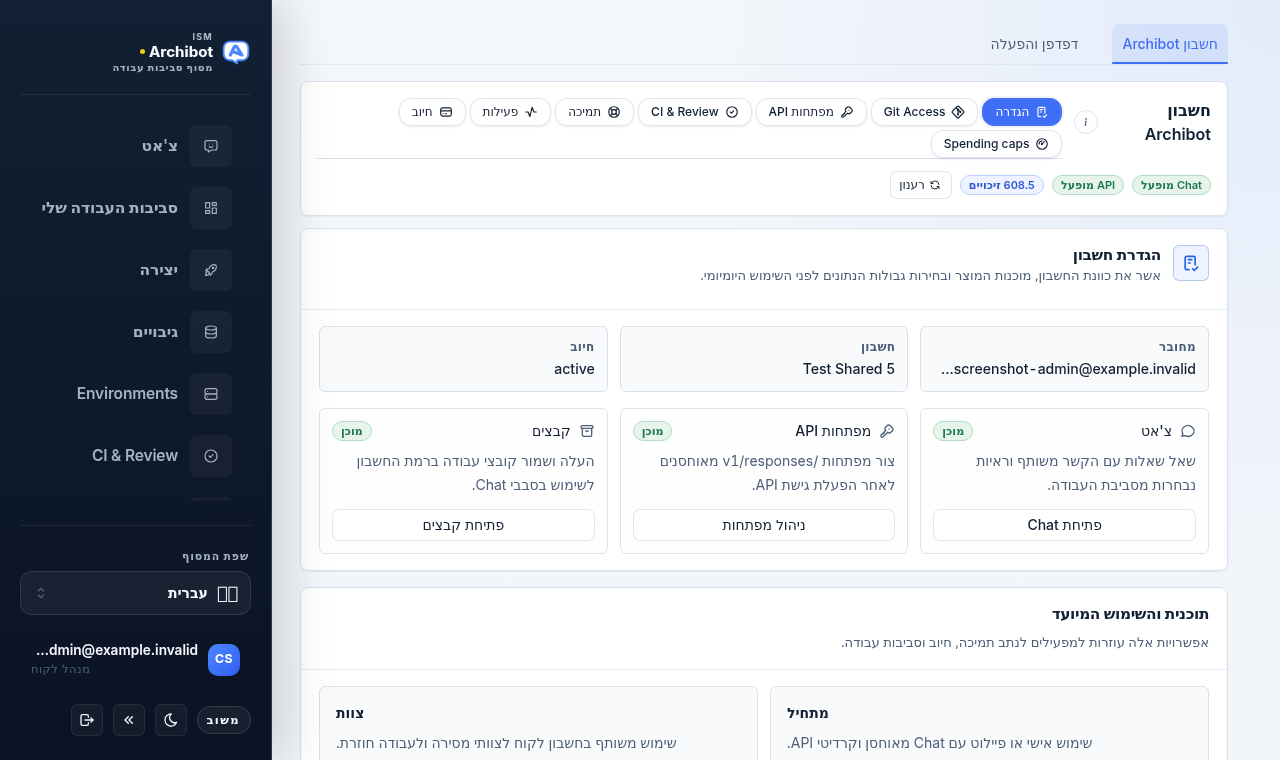This screenshot has width=1280, height=760.
Task: Select the מפתחות API section pill
Action: click(x=811, y=112)
